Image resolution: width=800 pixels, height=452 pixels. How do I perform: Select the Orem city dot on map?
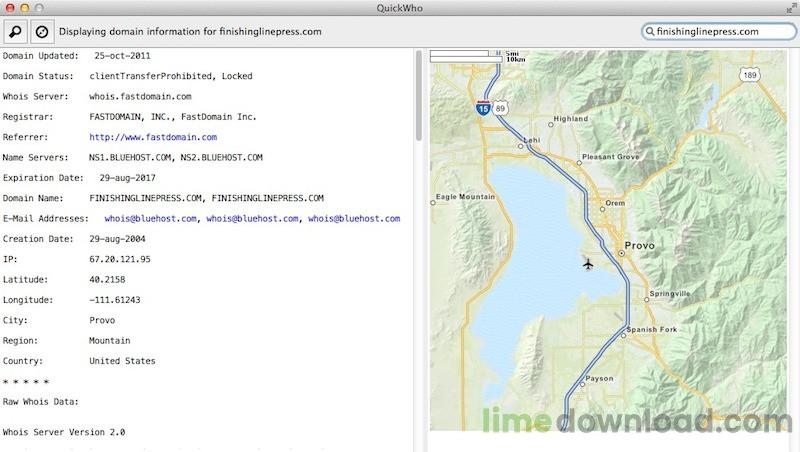602,210
